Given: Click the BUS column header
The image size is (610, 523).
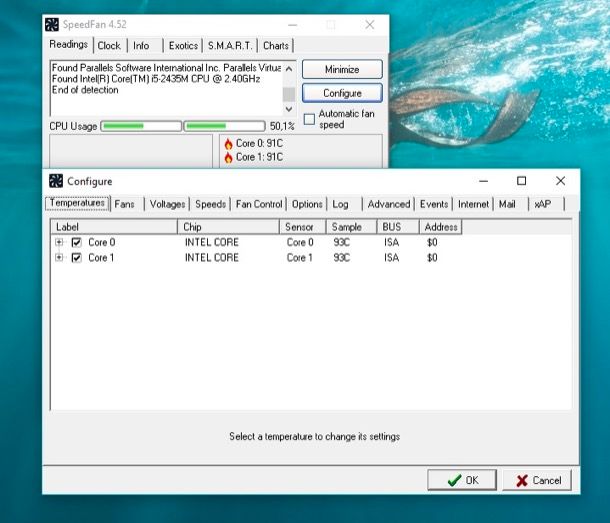Looking at the screenshot, I should point(398,227).
